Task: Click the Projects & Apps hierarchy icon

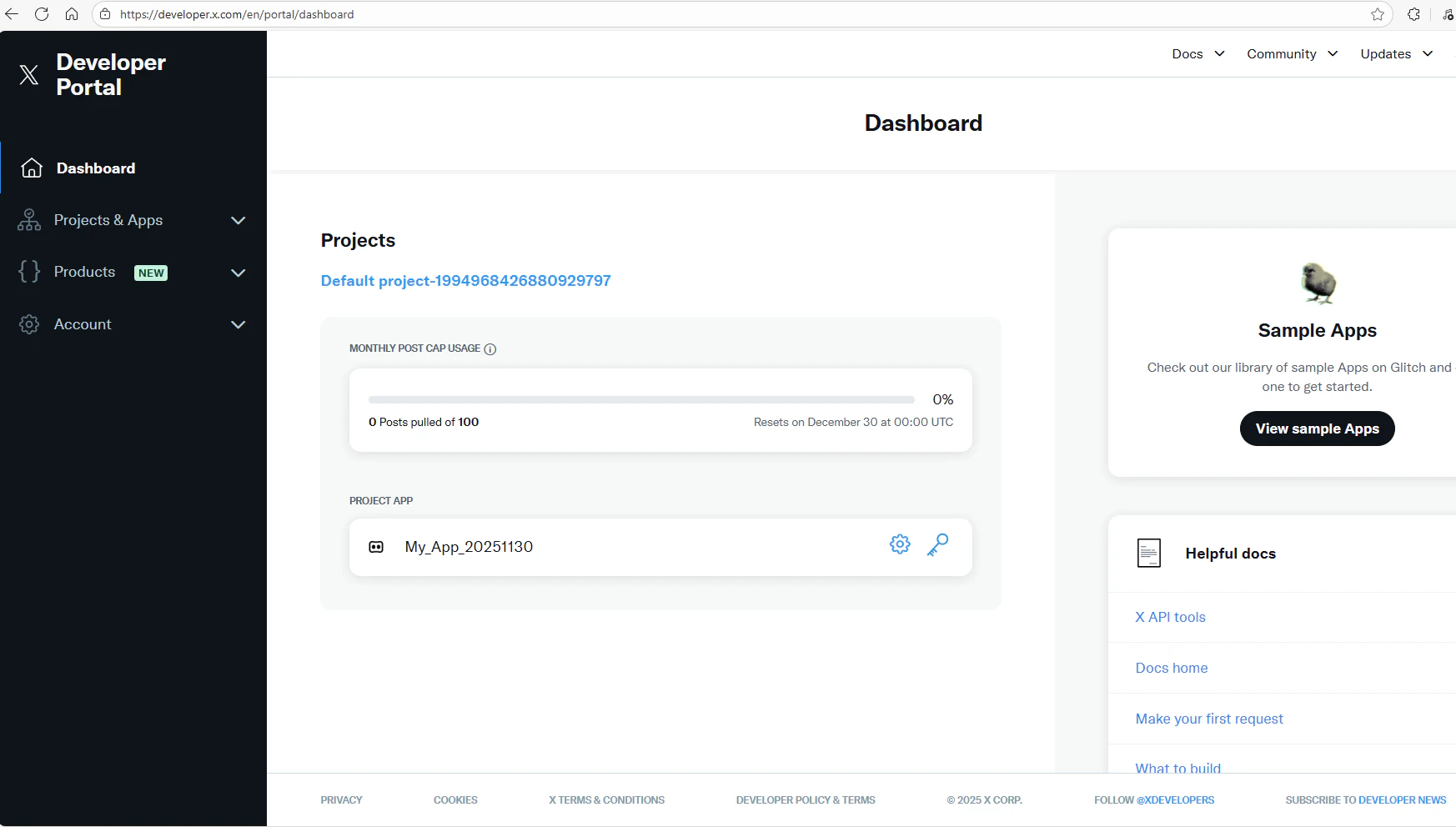Action: click(29, 220)
